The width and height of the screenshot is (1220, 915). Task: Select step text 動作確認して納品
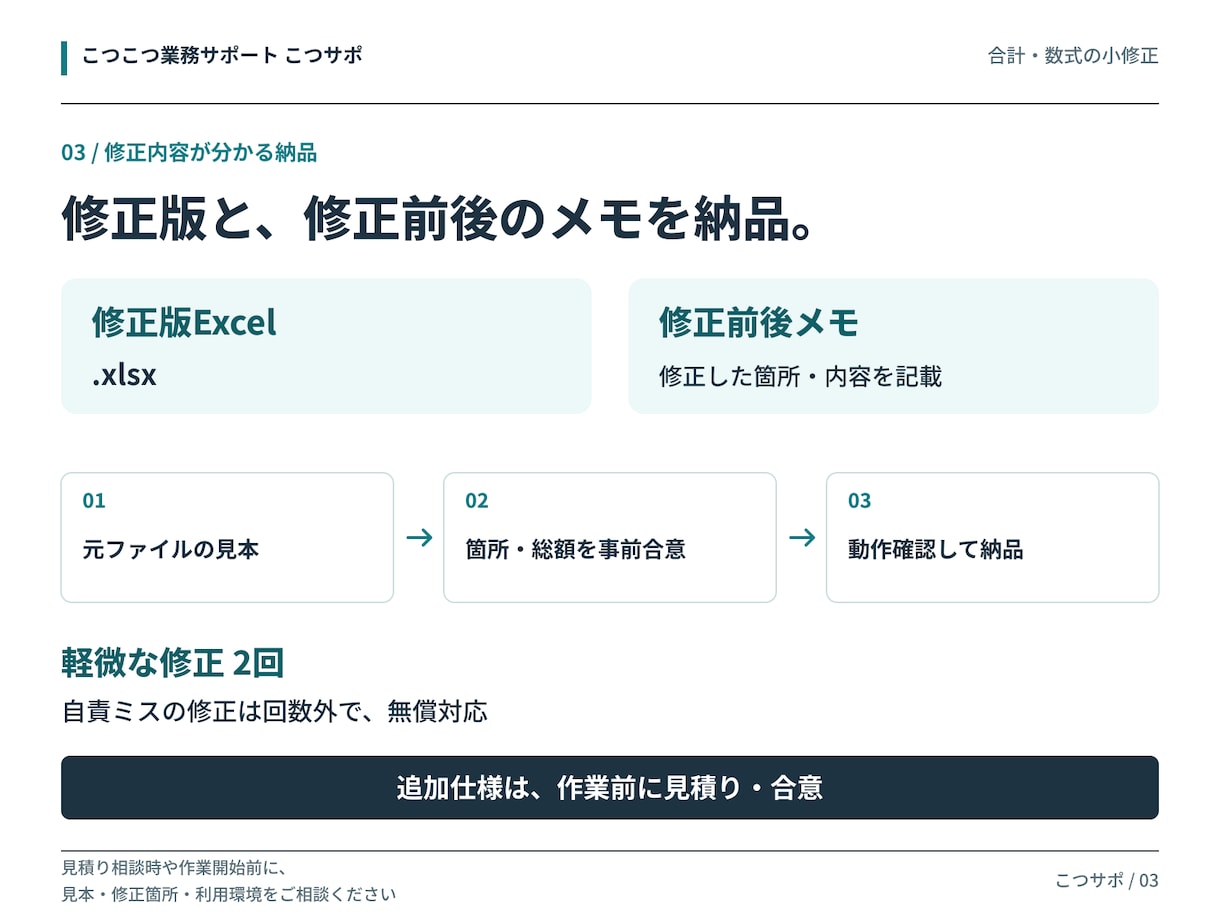pos(936,549)
